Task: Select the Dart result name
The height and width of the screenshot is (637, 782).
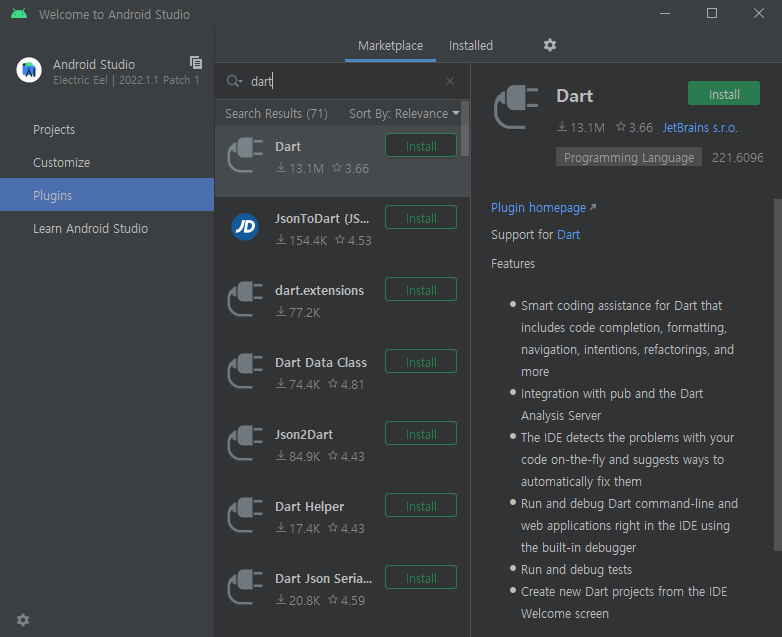Action: coord(288,147)
